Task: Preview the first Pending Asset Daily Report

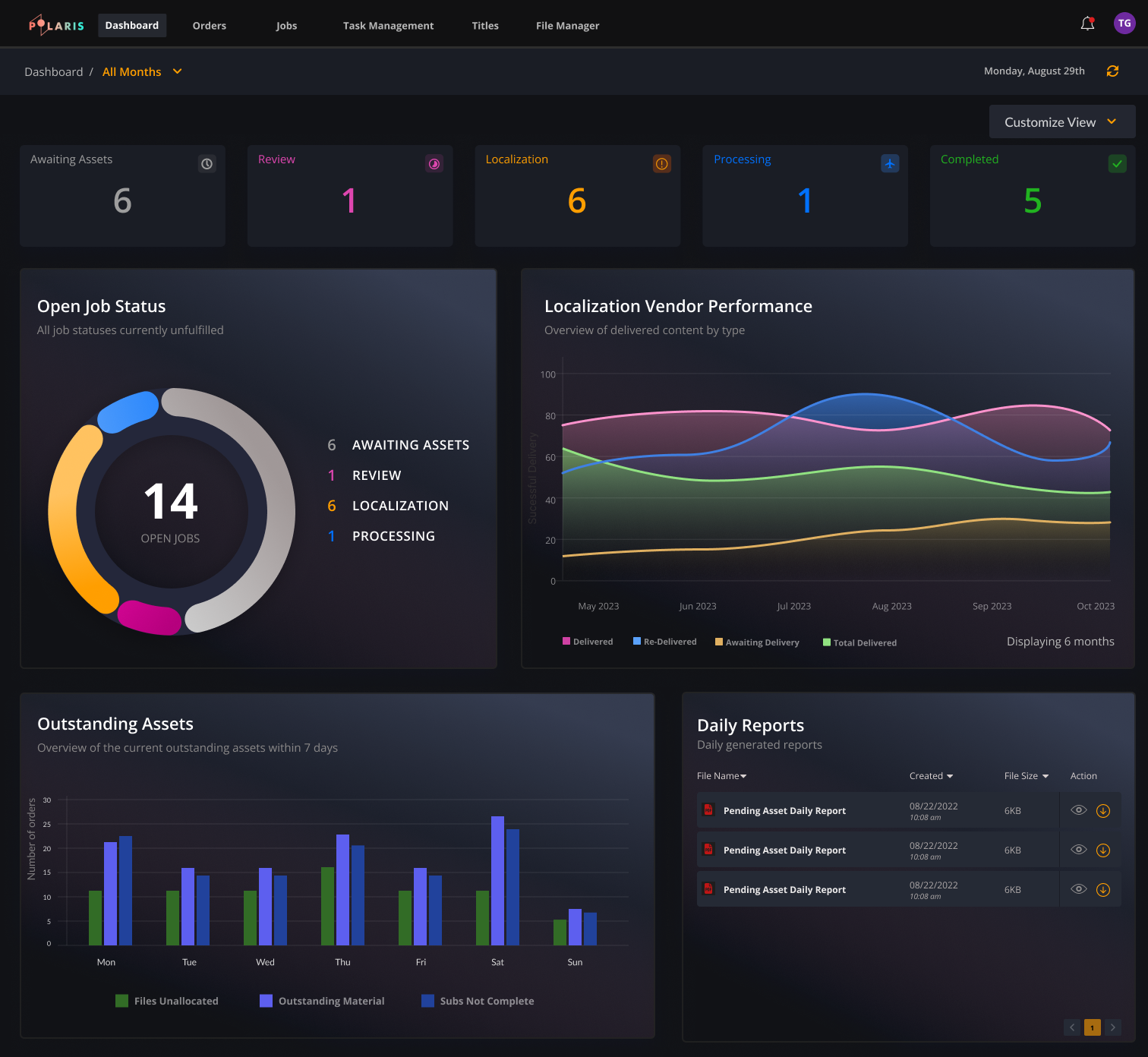Action: click(x=1078, y=810)
